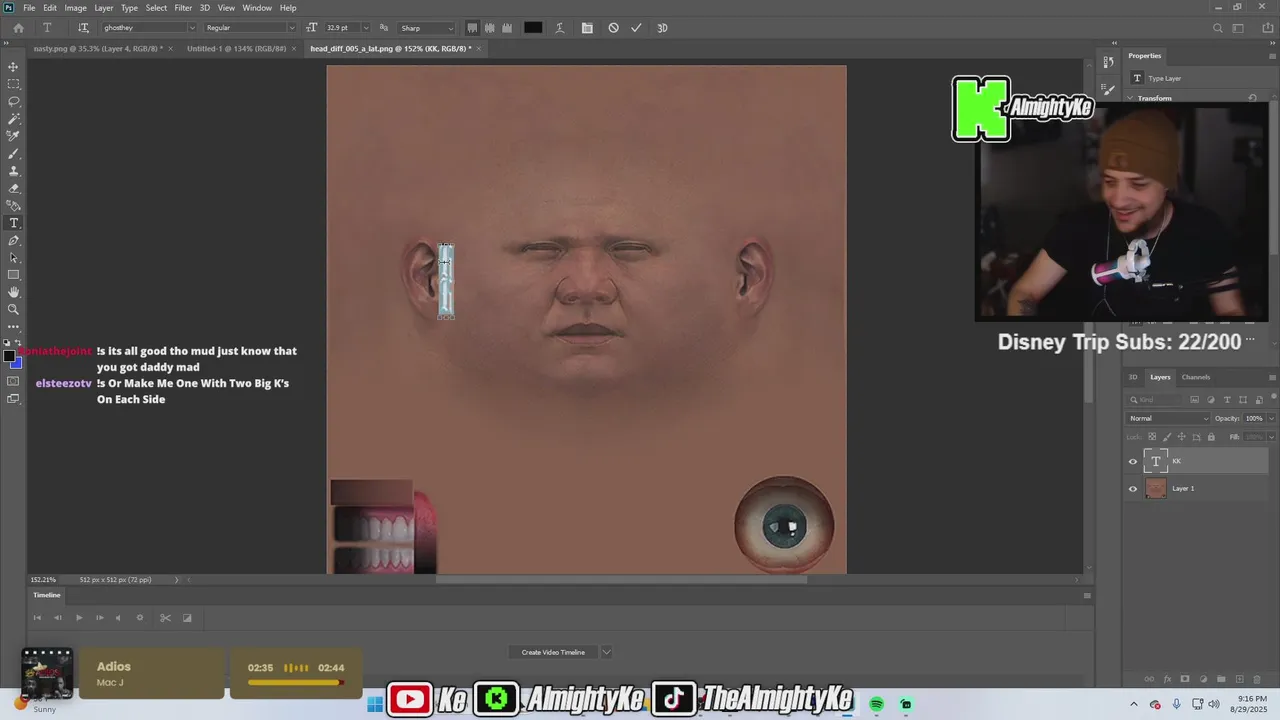The height and width of the screenshot is (720, 1280).
Task: Toggle lock all padlock icon
Action: pyautogui.click(x=1211, y=437)
